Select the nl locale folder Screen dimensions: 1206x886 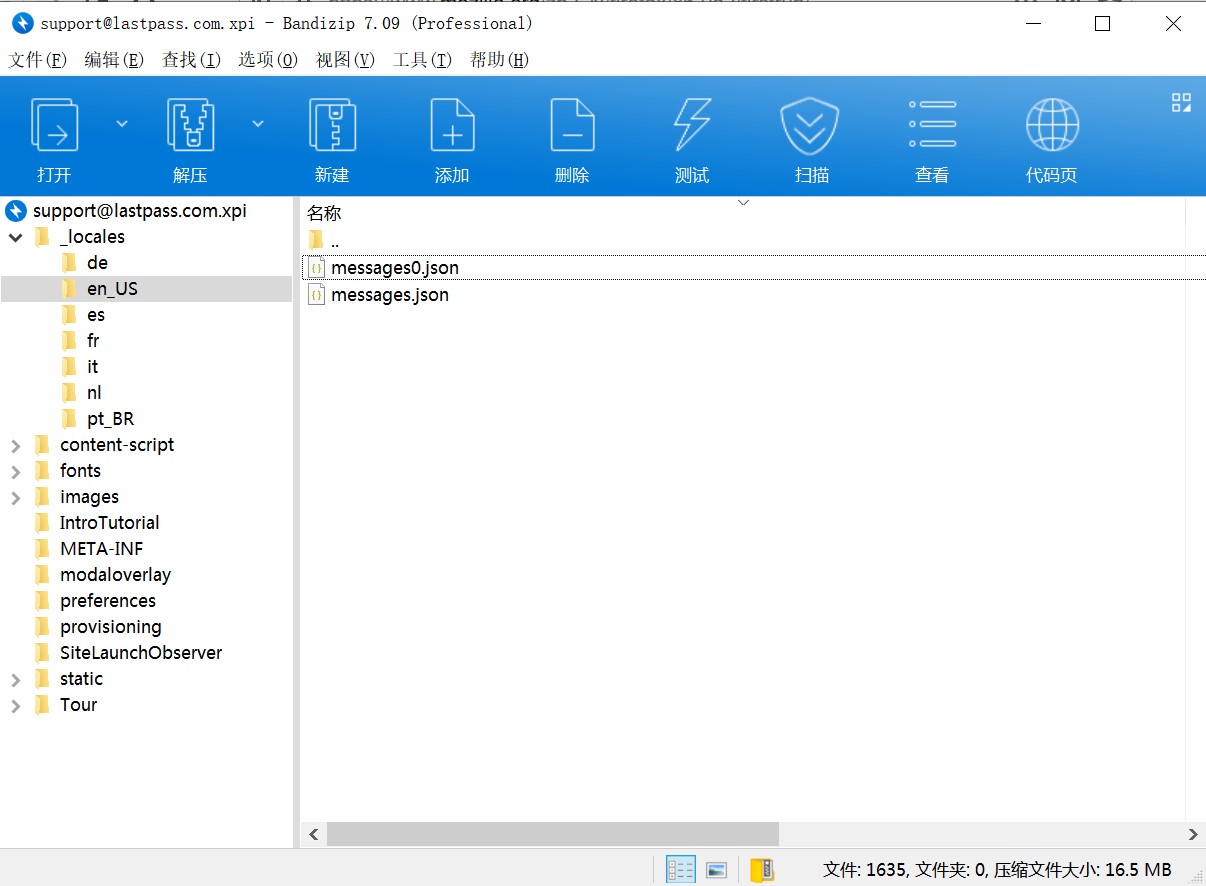click(x=94, y=393)
